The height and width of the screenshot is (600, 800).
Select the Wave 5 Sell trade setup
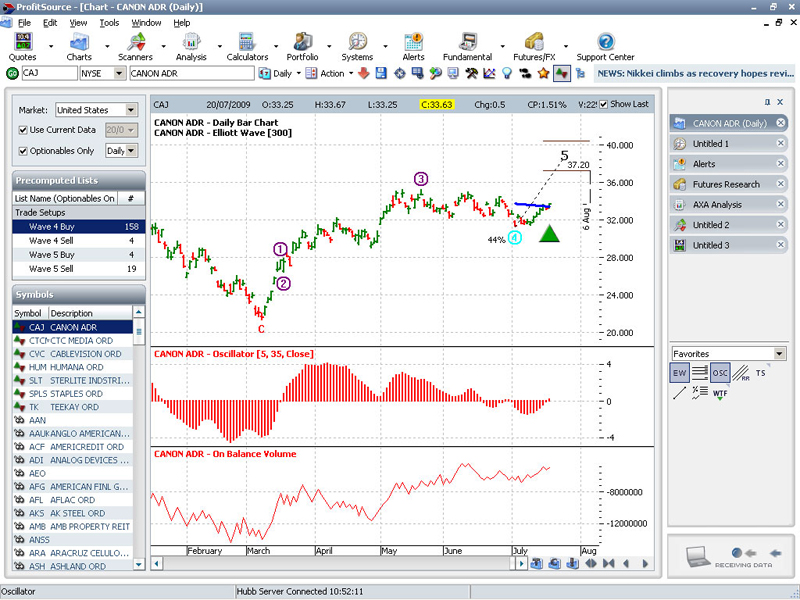[x=79, y=269]
